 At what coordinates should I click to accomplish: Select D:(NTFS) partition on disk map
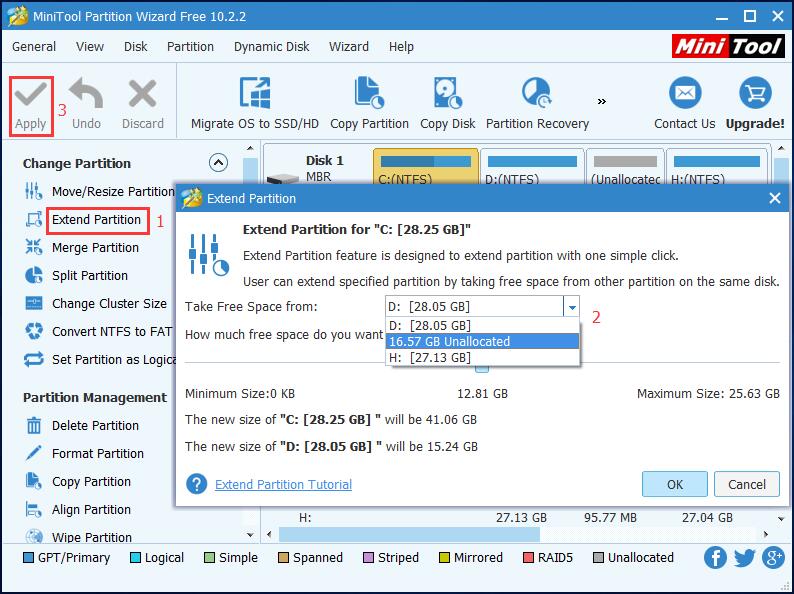532,168
